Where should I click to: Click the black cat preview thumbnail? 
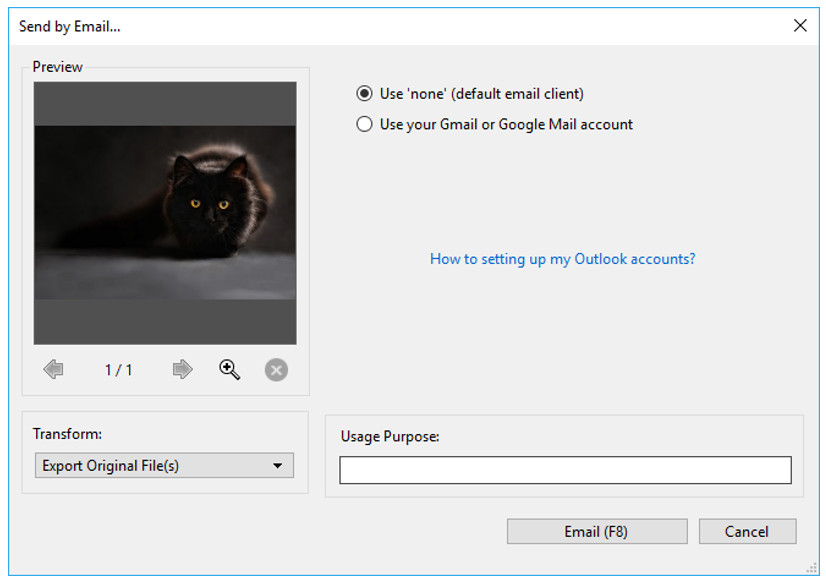point(165,213)
